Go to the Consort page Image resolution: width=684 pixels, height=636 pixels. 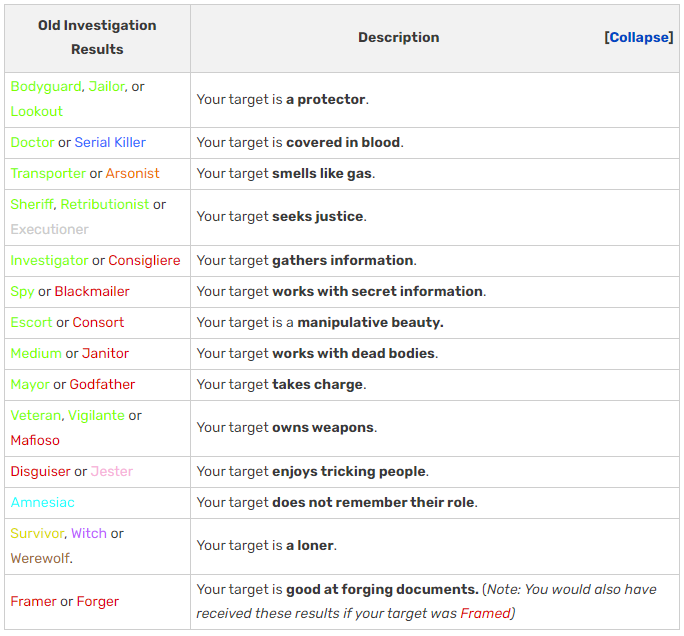click(x=98, y=322)
